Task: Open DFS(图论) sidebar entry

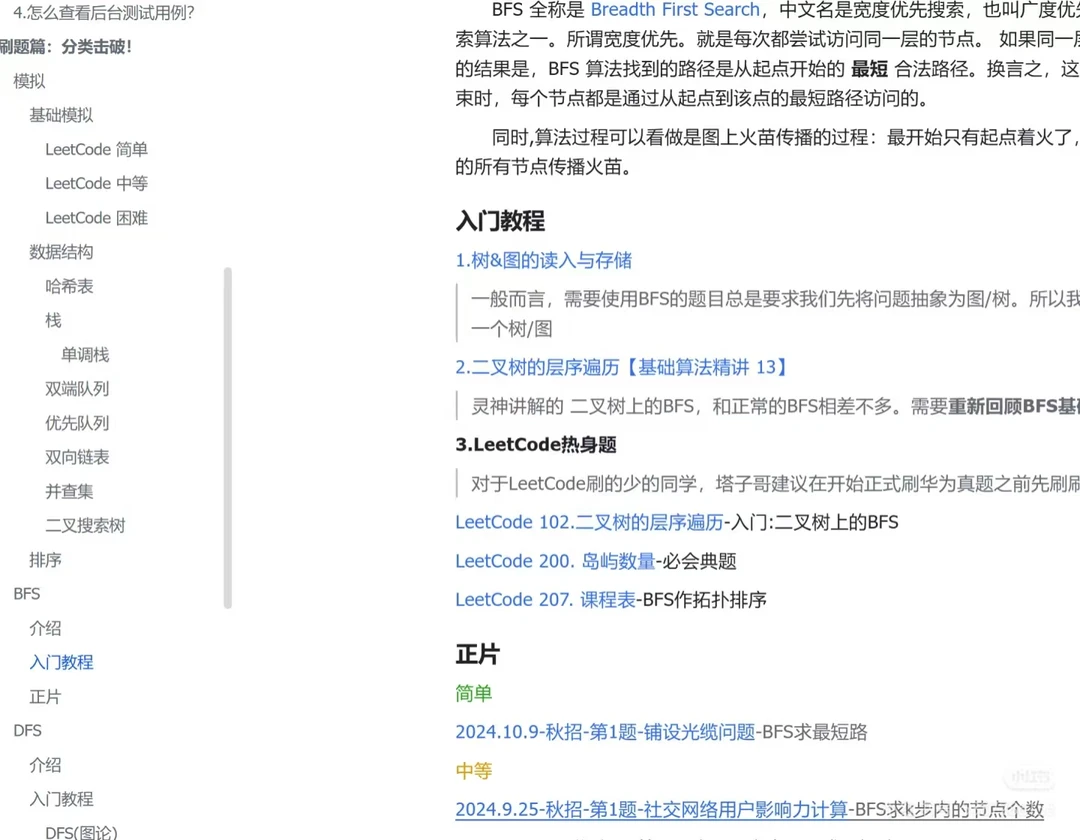Action: 81,832
